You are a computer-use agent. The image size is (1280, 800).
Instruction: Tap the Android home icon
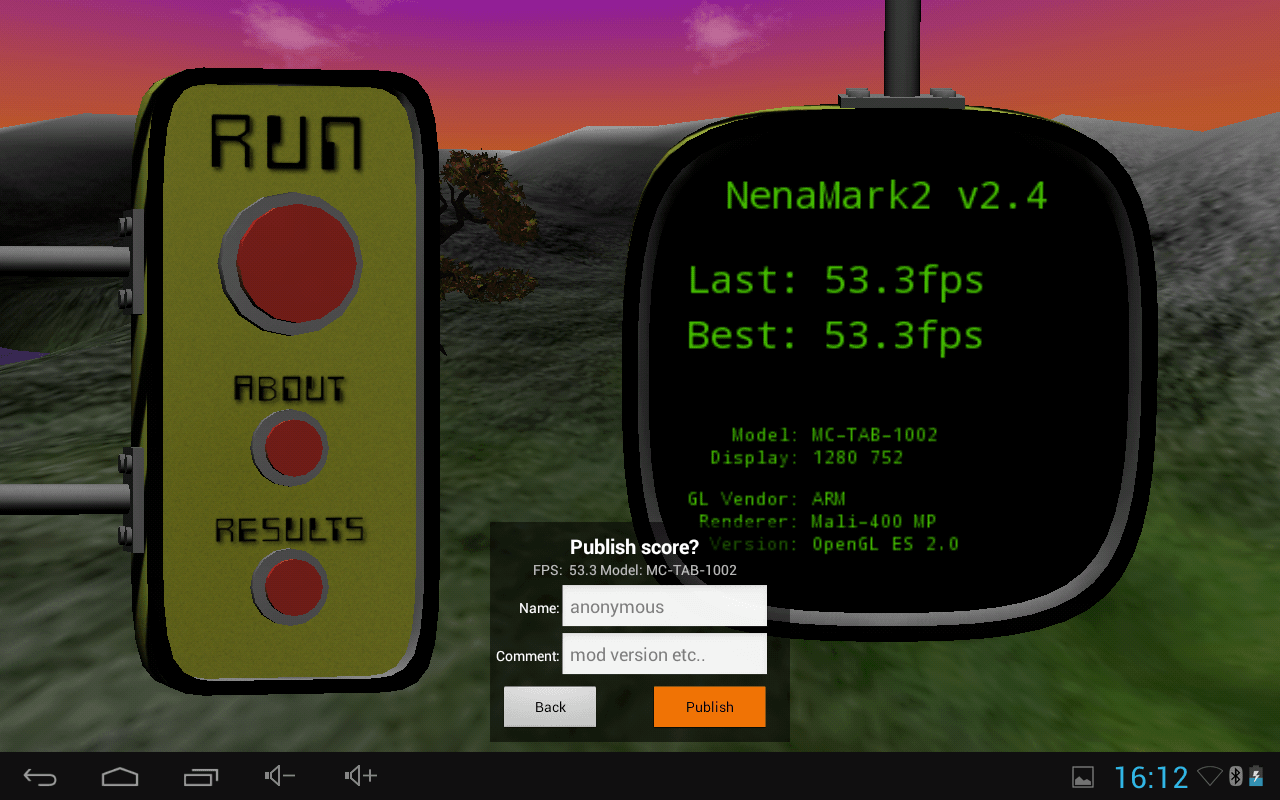coord(120,776)
